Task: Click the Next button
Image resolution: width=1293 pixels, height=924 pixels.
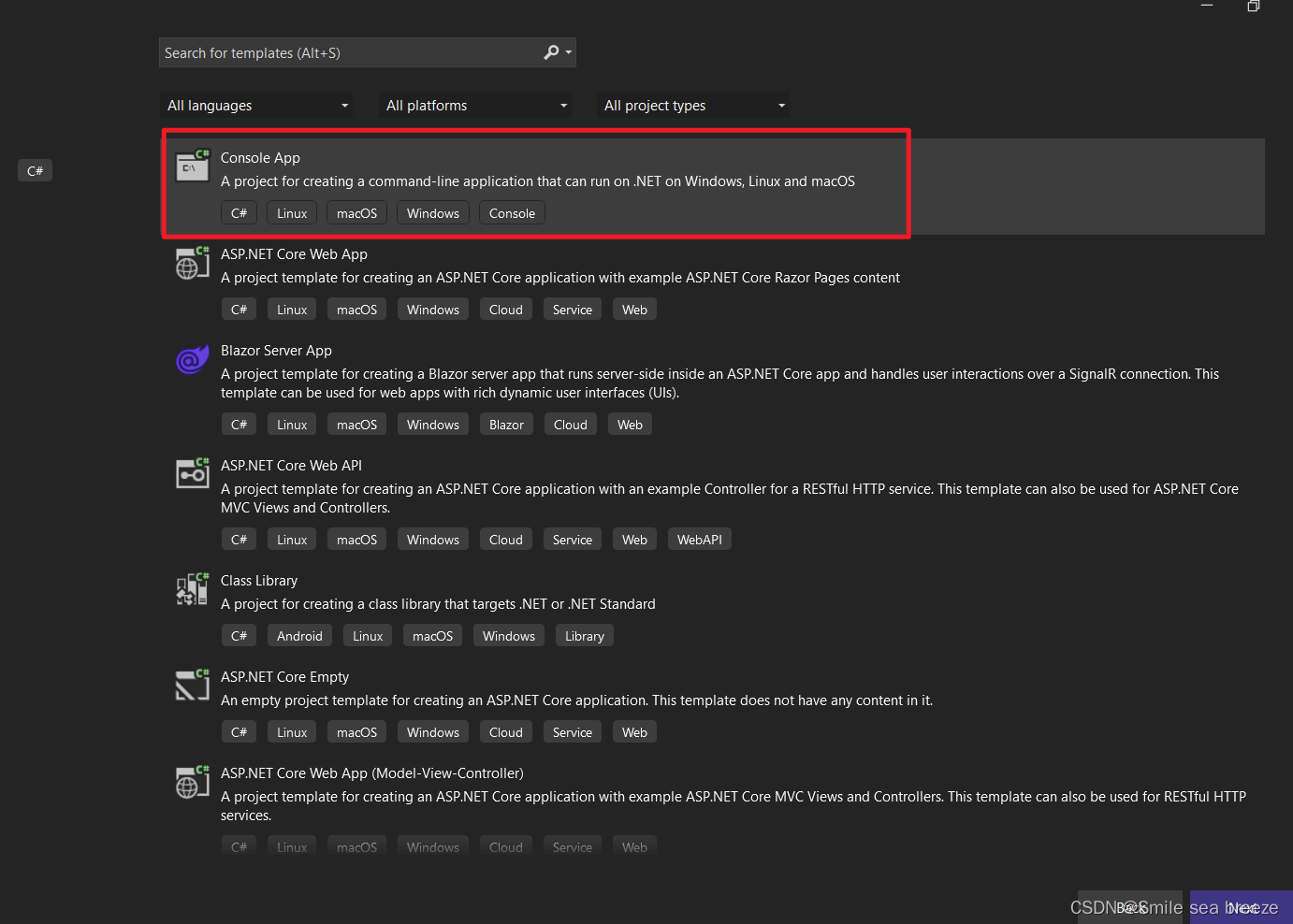Action: pyautogui.click(x=1242, y=907)
